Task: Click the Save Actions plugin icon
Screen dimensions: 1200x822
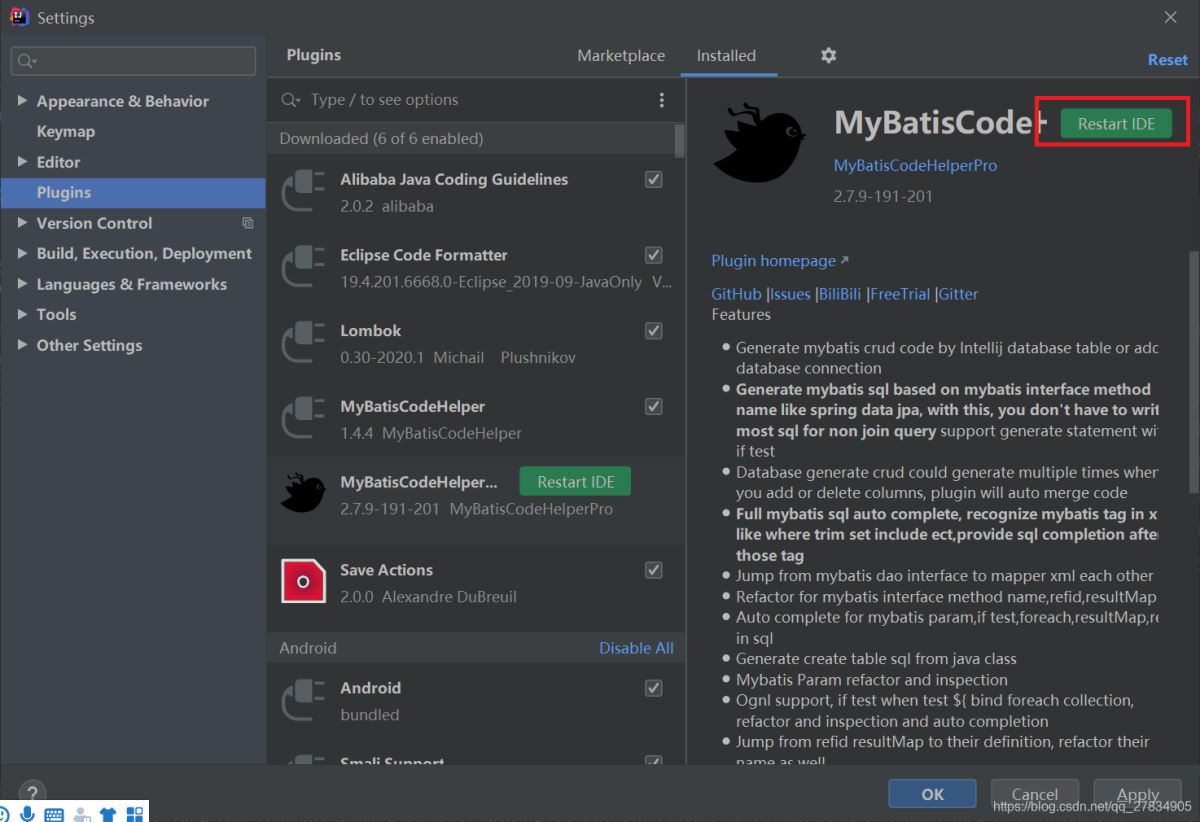Action: coord(304,581)
